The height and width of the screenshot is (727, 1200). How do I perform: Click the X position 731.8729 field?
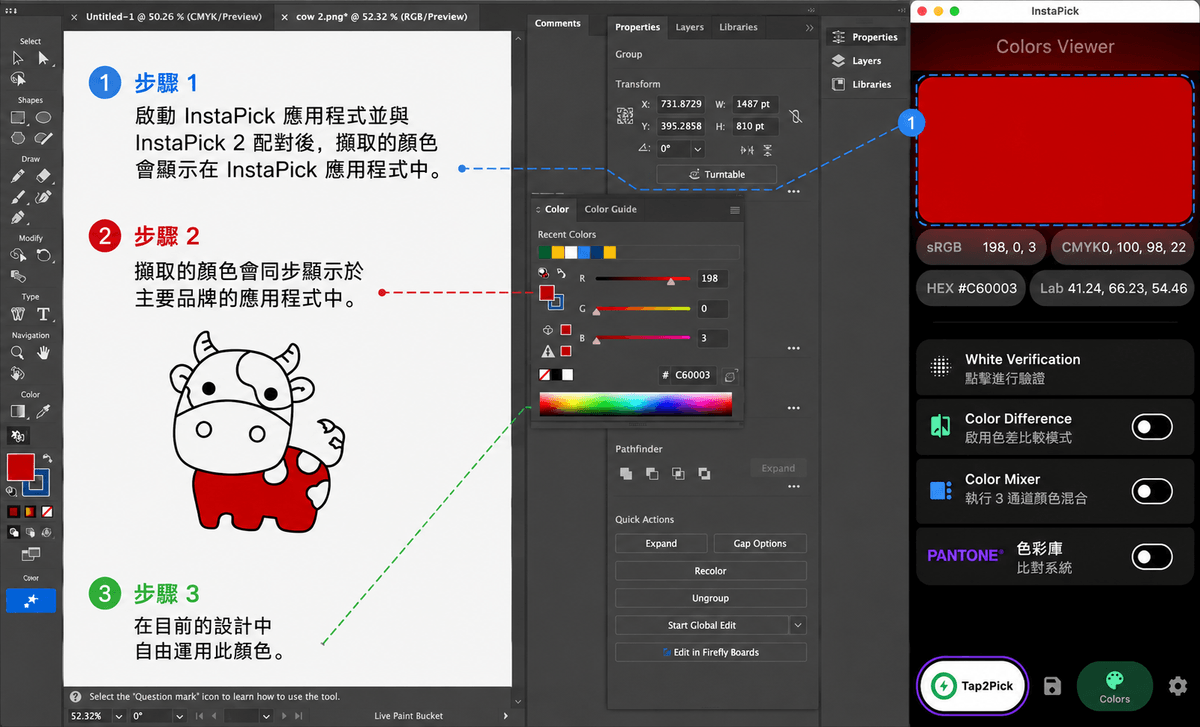coord(680,104)
